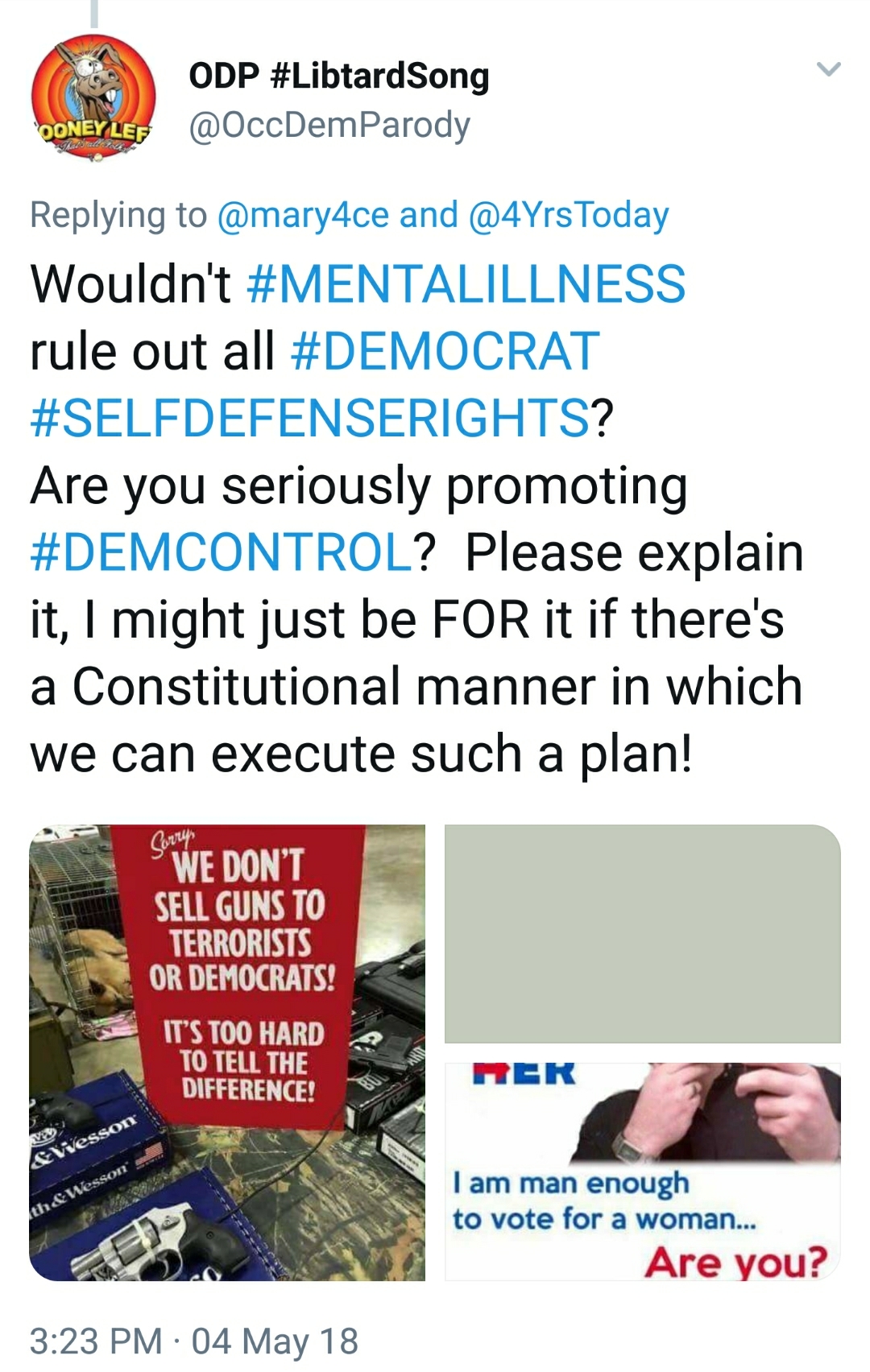The image size is (870, 1372).
Task: Tap the #SELFDEFENSERIGHTS hashtag
Action: pyautogui.click(x=310, y=418)
